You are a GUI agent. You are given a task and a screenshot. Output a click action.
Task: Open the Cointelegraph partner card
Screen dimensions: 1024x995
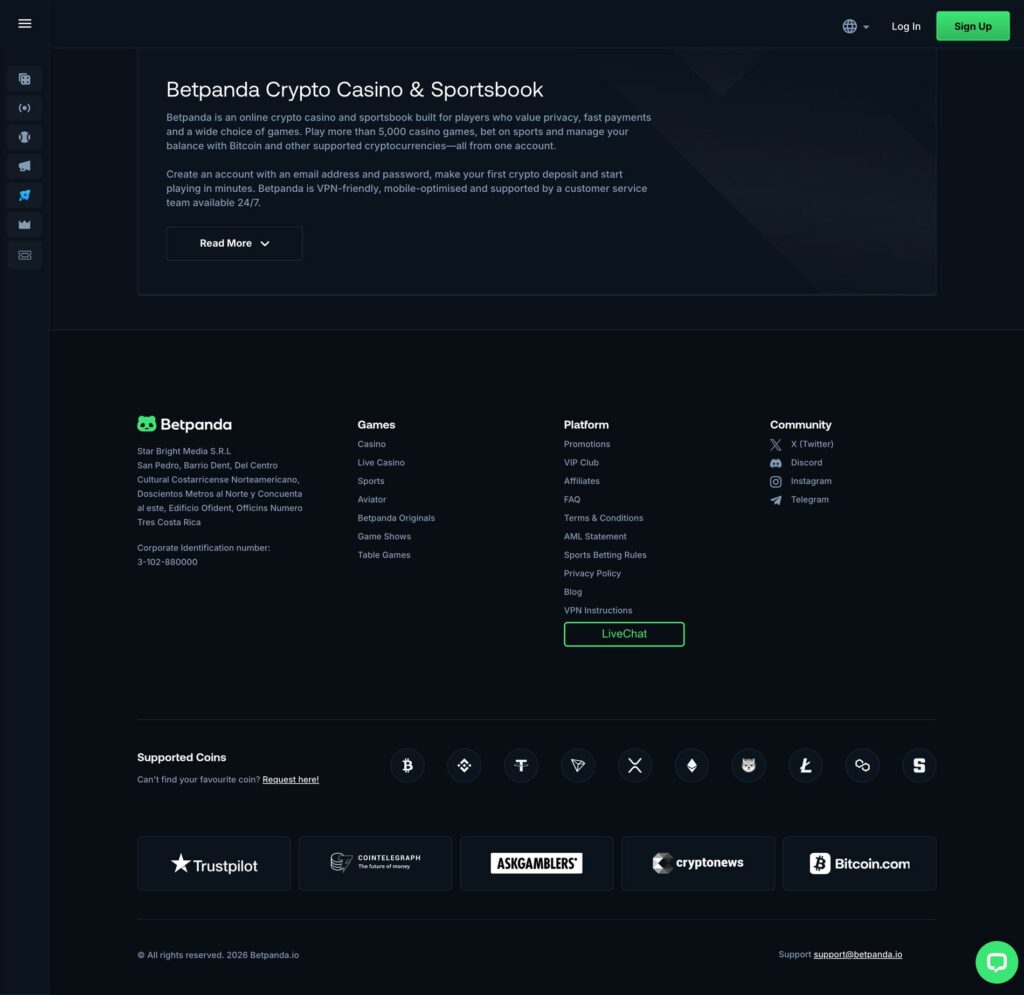tap(376, 864)
